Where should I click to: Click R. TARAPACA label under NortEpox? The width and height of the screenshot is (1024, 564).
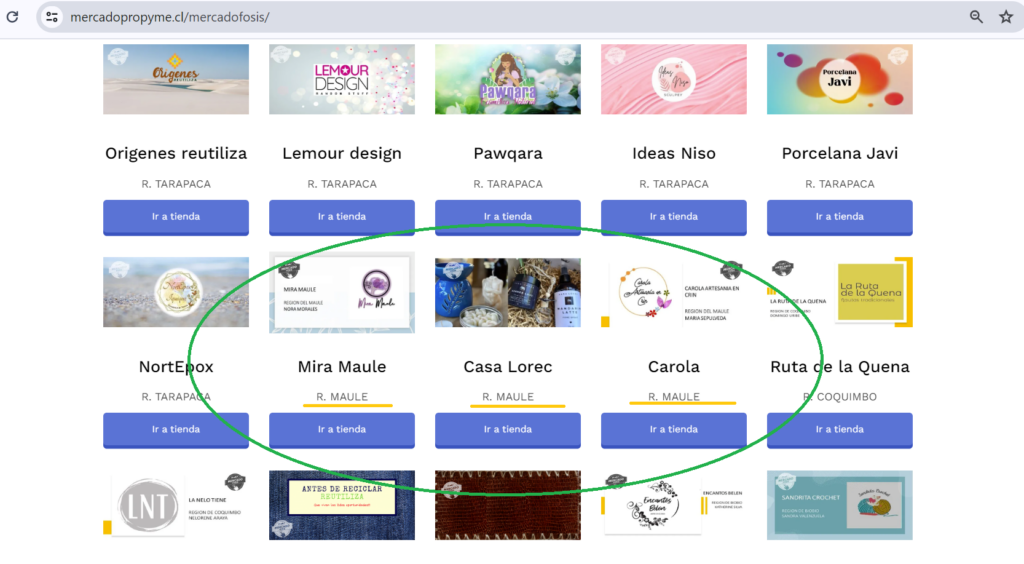point(176,397)
